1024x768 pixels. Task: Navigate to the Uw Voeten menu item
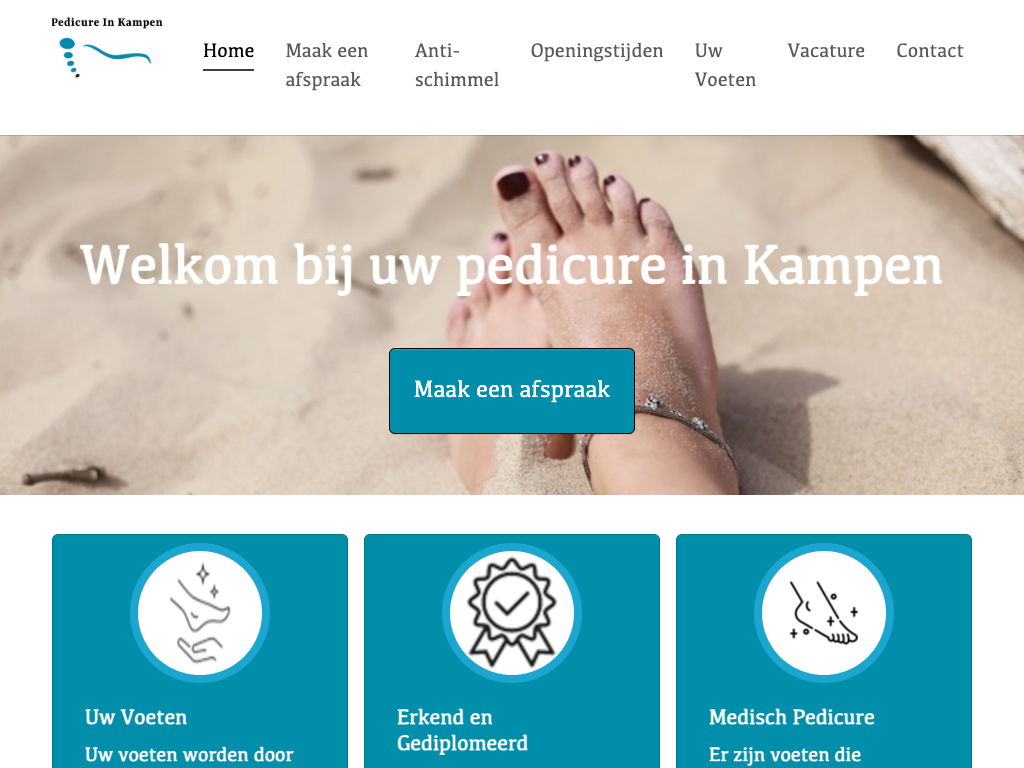click(x=725, y=65)
